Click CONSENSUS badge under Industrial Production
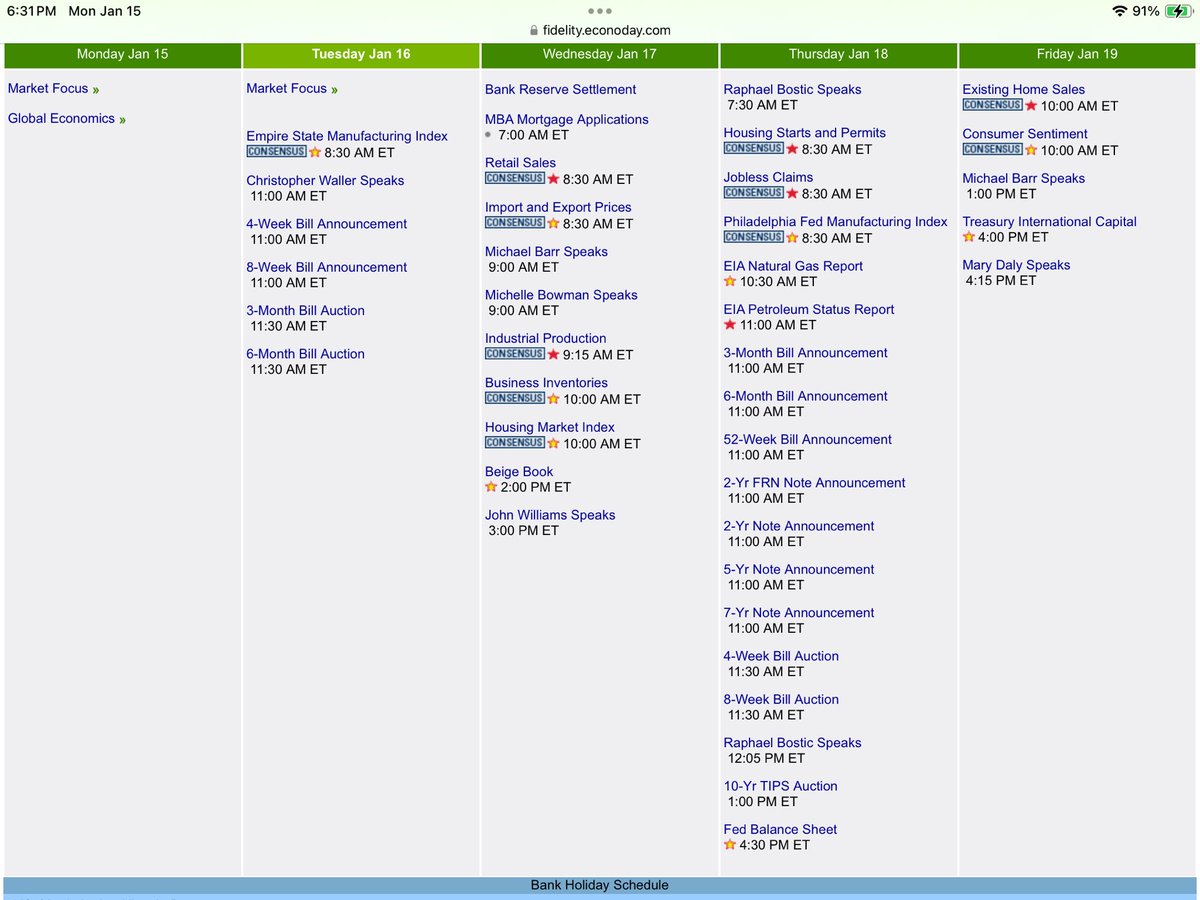The image size is (1200, 900). click(x=515, y=353)
